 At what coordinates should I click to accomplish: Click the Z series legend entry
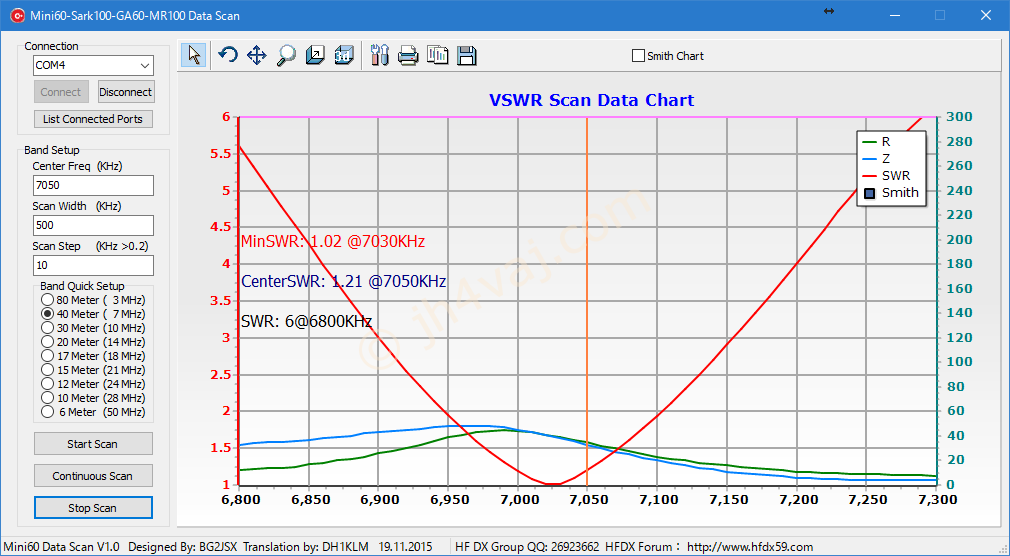tap(876, 158)
